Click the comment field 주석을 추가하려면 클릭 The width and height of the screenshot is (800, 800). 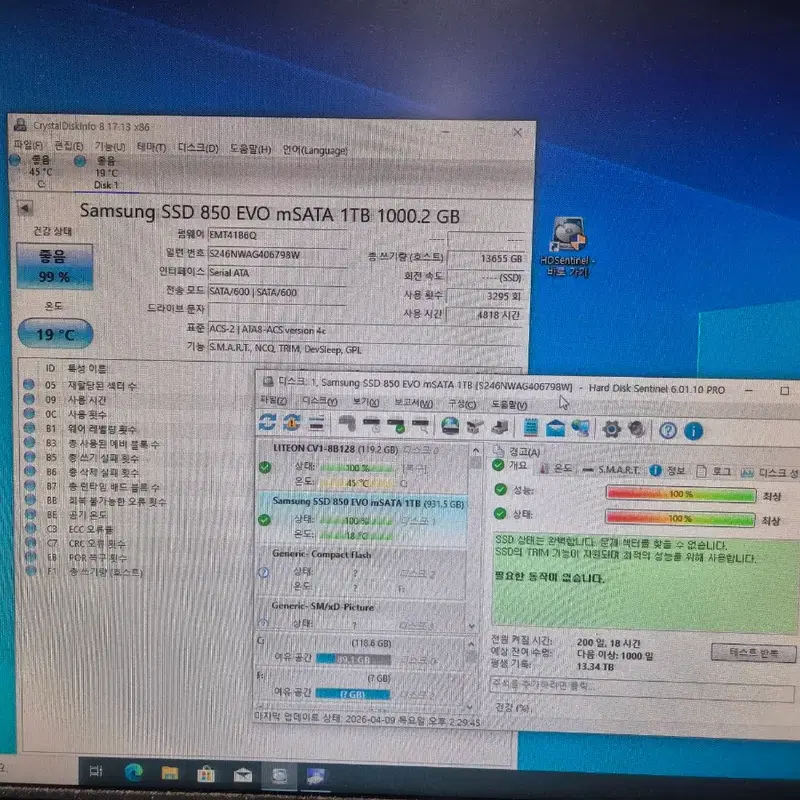tap(642, 687)
